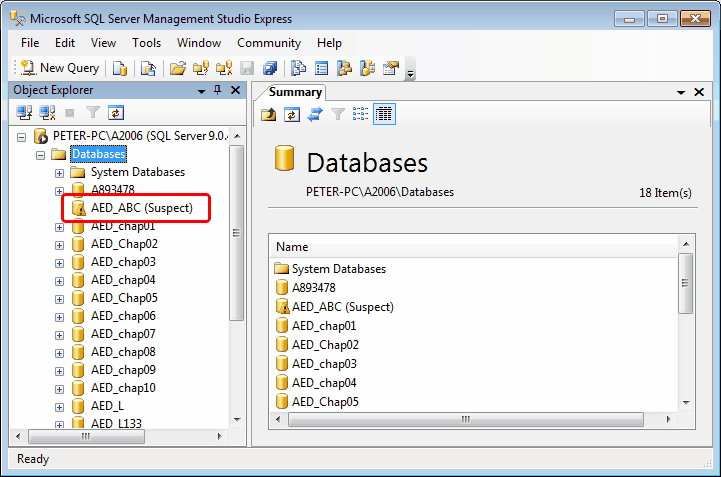The height and width of the screenshot is (477, 721).
Task: Open the Summary pane tab list dropdown
Action: (681, 92)
